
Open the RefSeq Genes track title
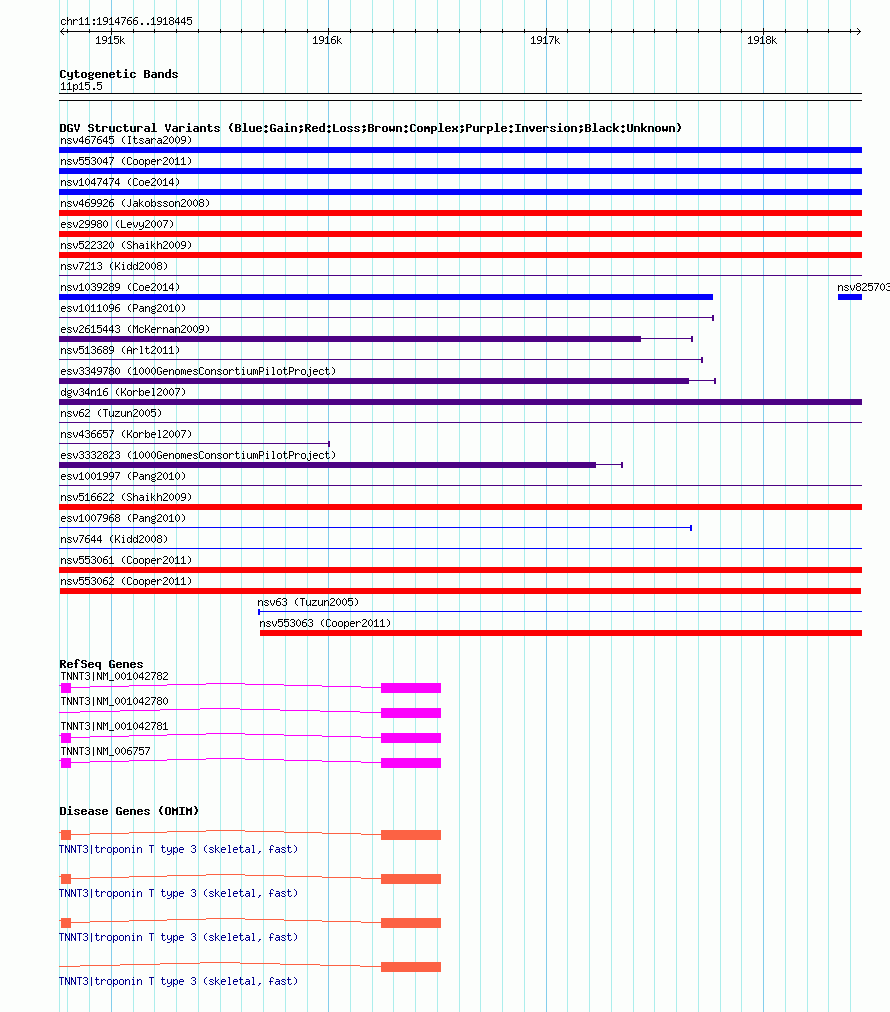pos(101,664)
